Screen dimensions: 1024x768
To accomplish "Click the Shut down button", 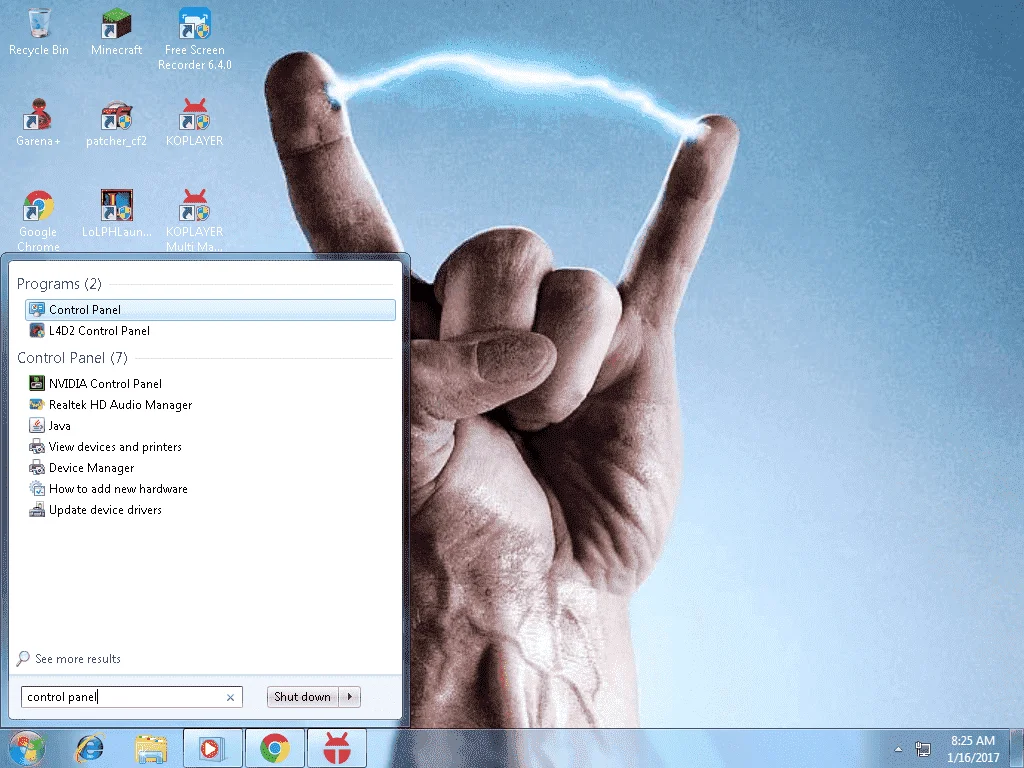I will coord(302,697).
